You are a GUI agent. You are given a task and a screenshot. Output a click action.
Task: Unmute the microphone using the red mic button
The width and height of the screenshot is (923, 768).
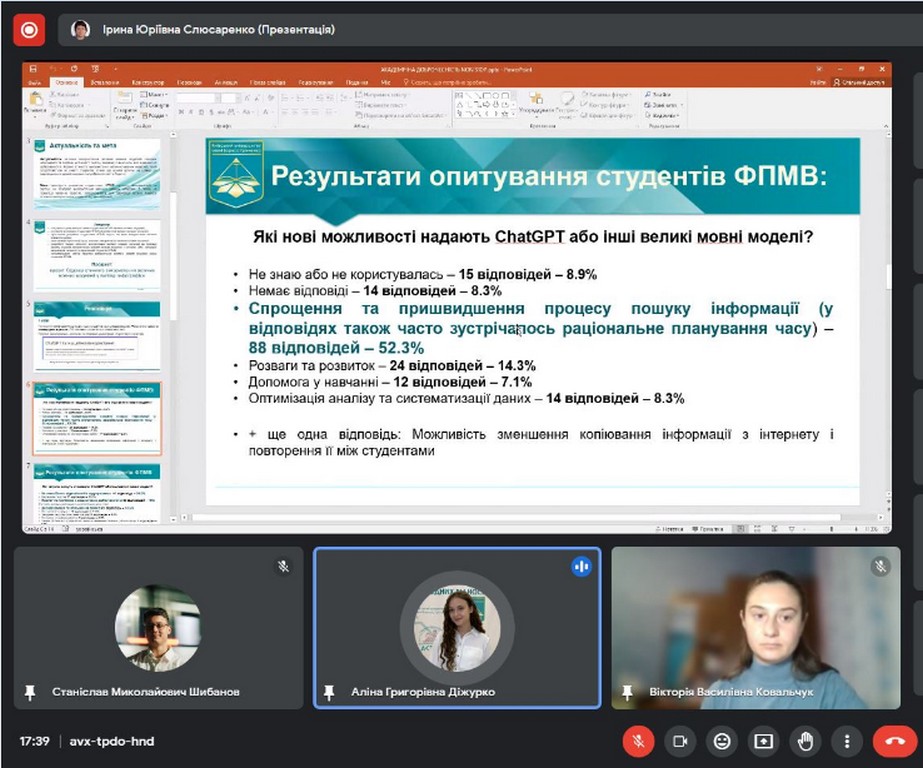(638, 741)
